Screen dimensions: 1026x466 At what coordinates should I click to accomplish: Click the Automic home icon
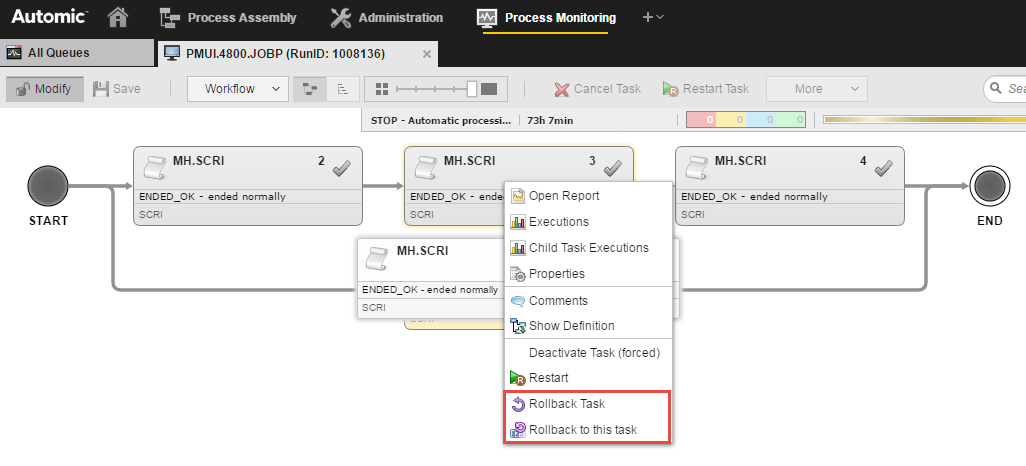click(118, 17)
